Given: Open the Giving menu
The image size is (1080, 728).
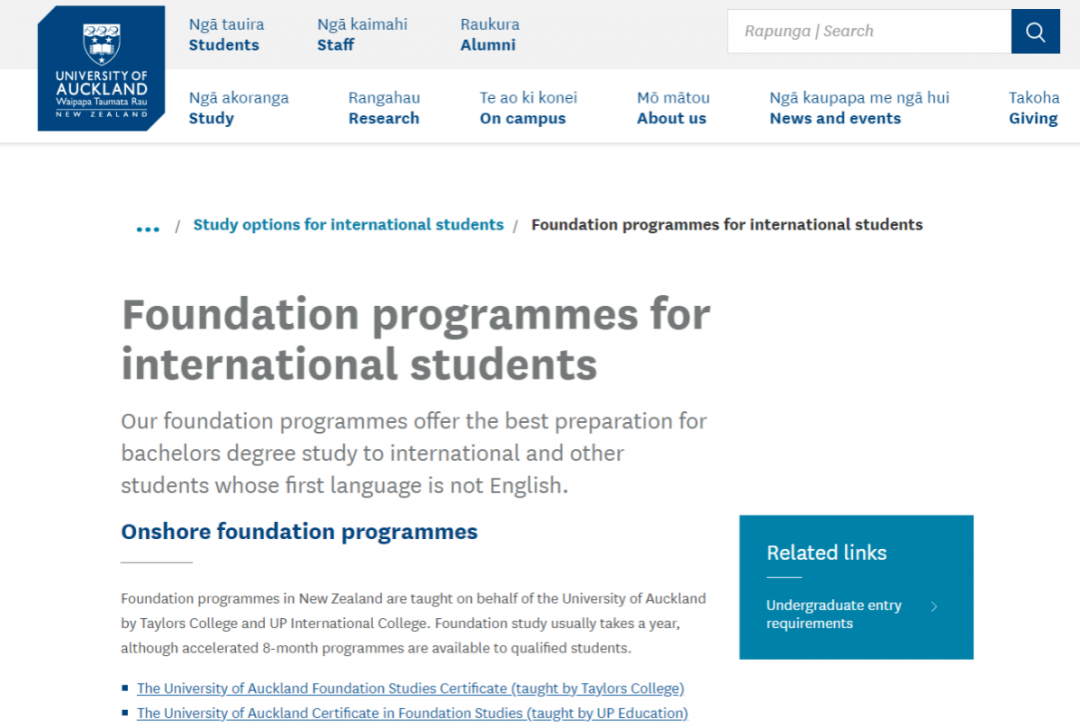Looking at the screenshot, I should click(x=1034, y=108).
